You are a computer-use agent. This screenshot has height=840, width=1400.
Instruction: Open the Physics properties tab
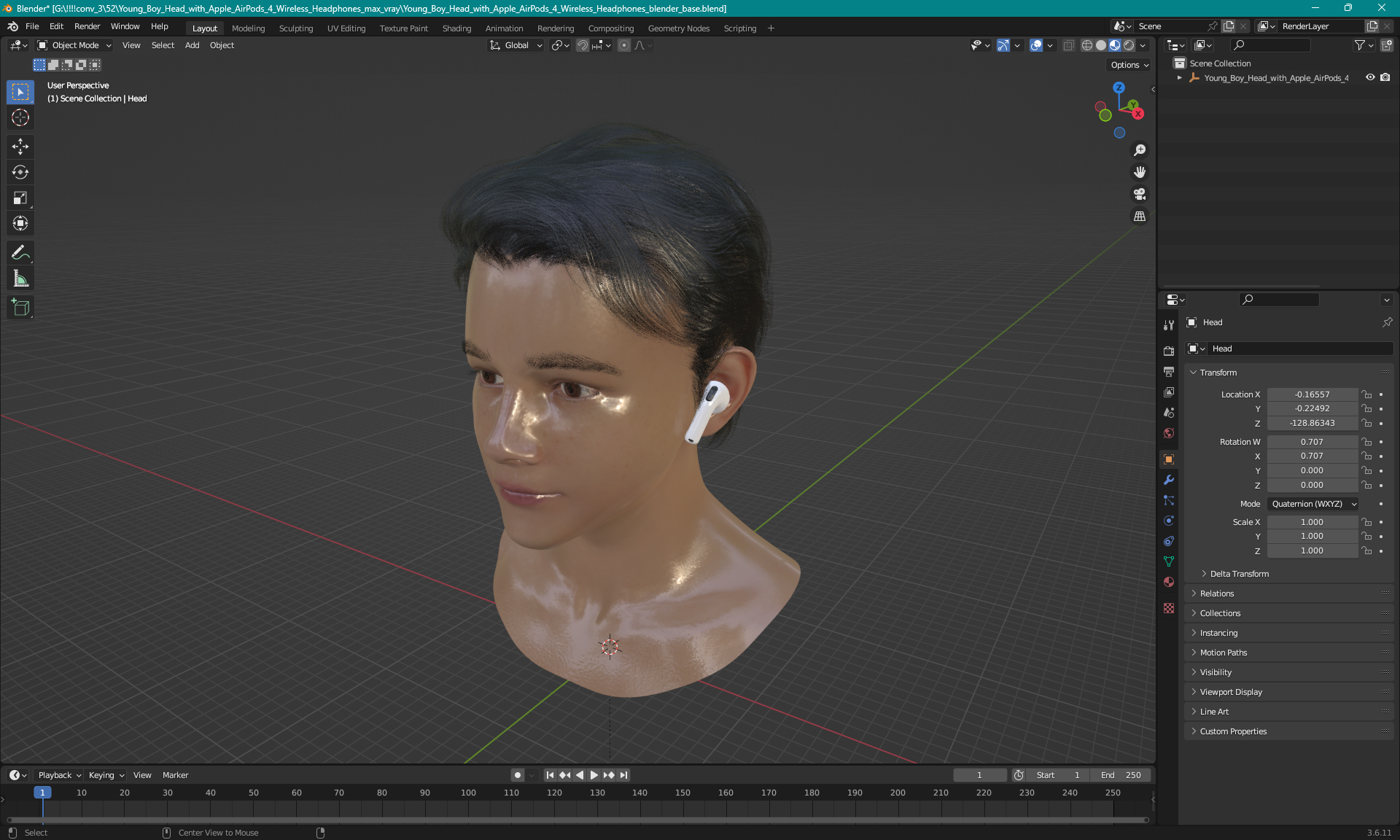pyautogui.click(x=1169, y=521)
